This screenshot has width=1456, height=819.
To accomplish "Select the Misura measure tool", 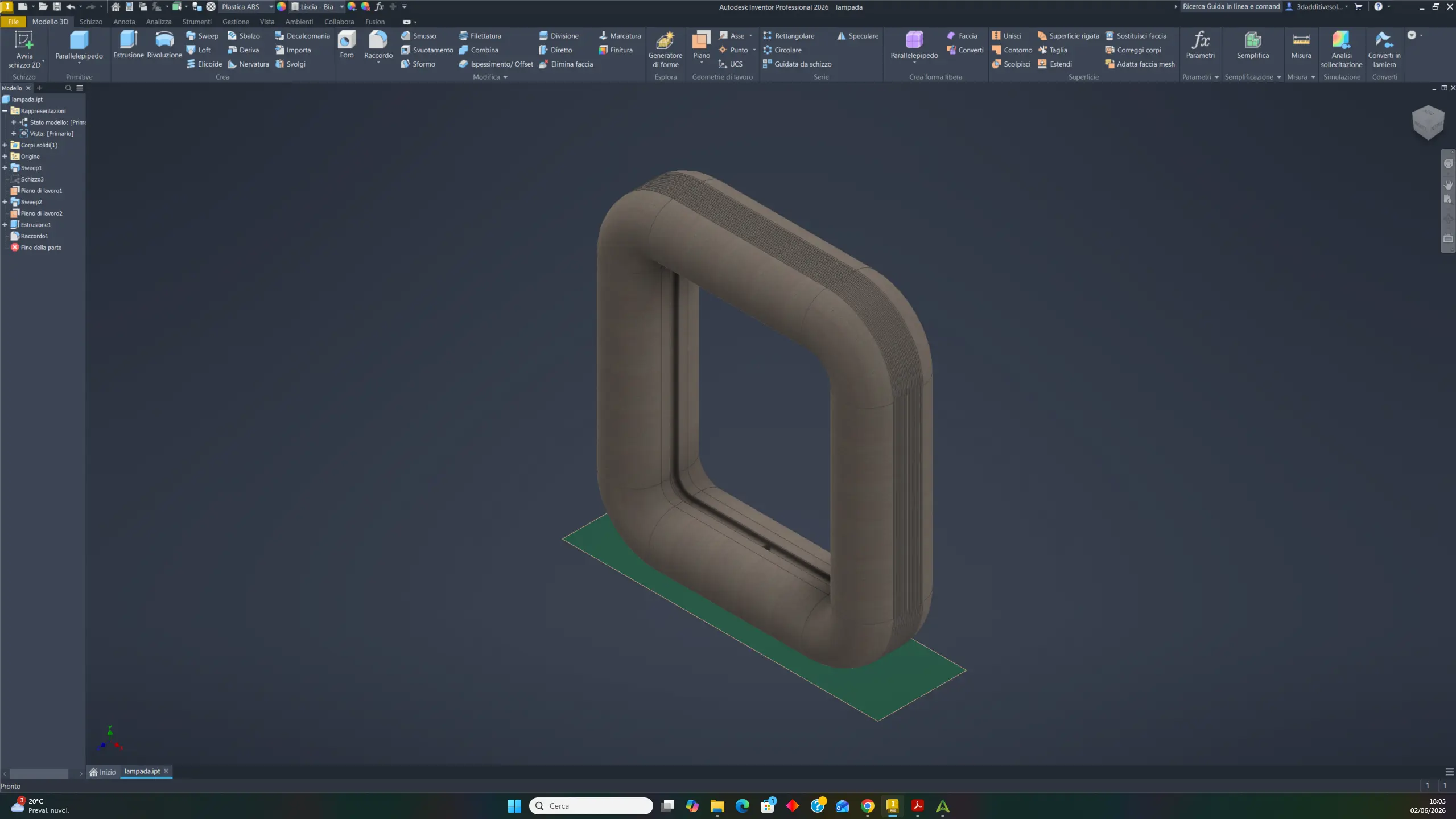I will pyautogui.click(x=1301, y=44).
